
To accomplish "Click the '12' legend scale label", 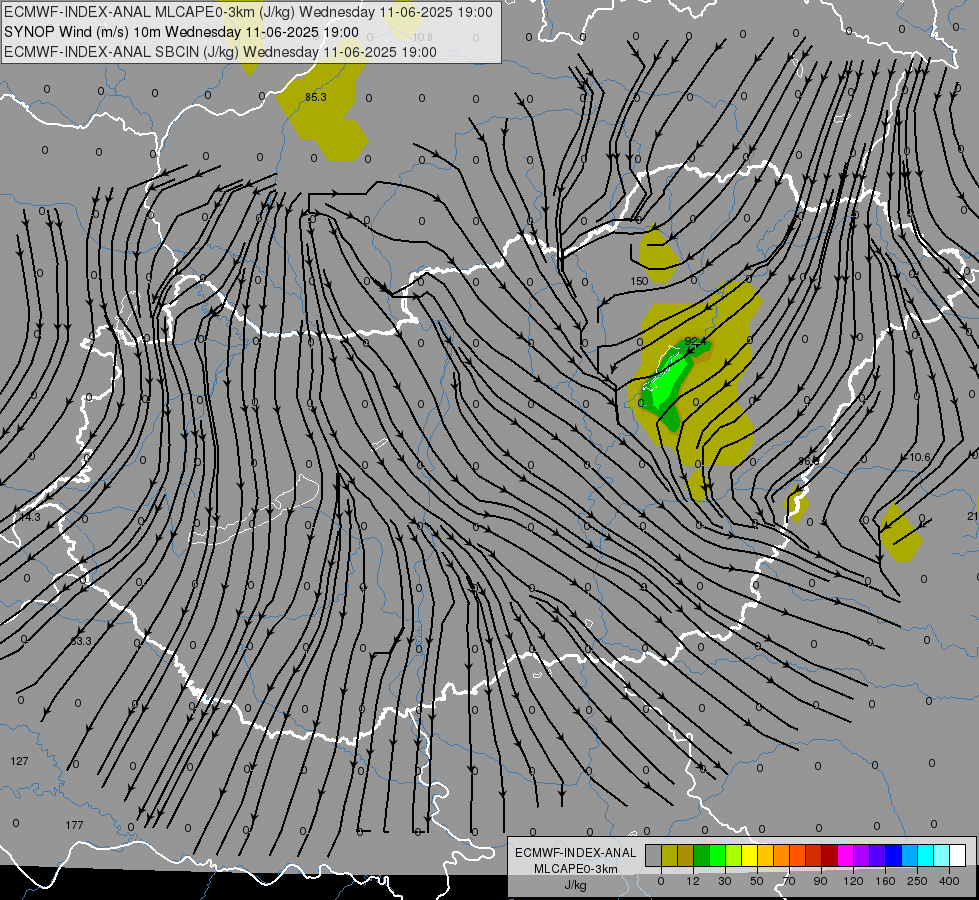I will (x=693, y=881).
